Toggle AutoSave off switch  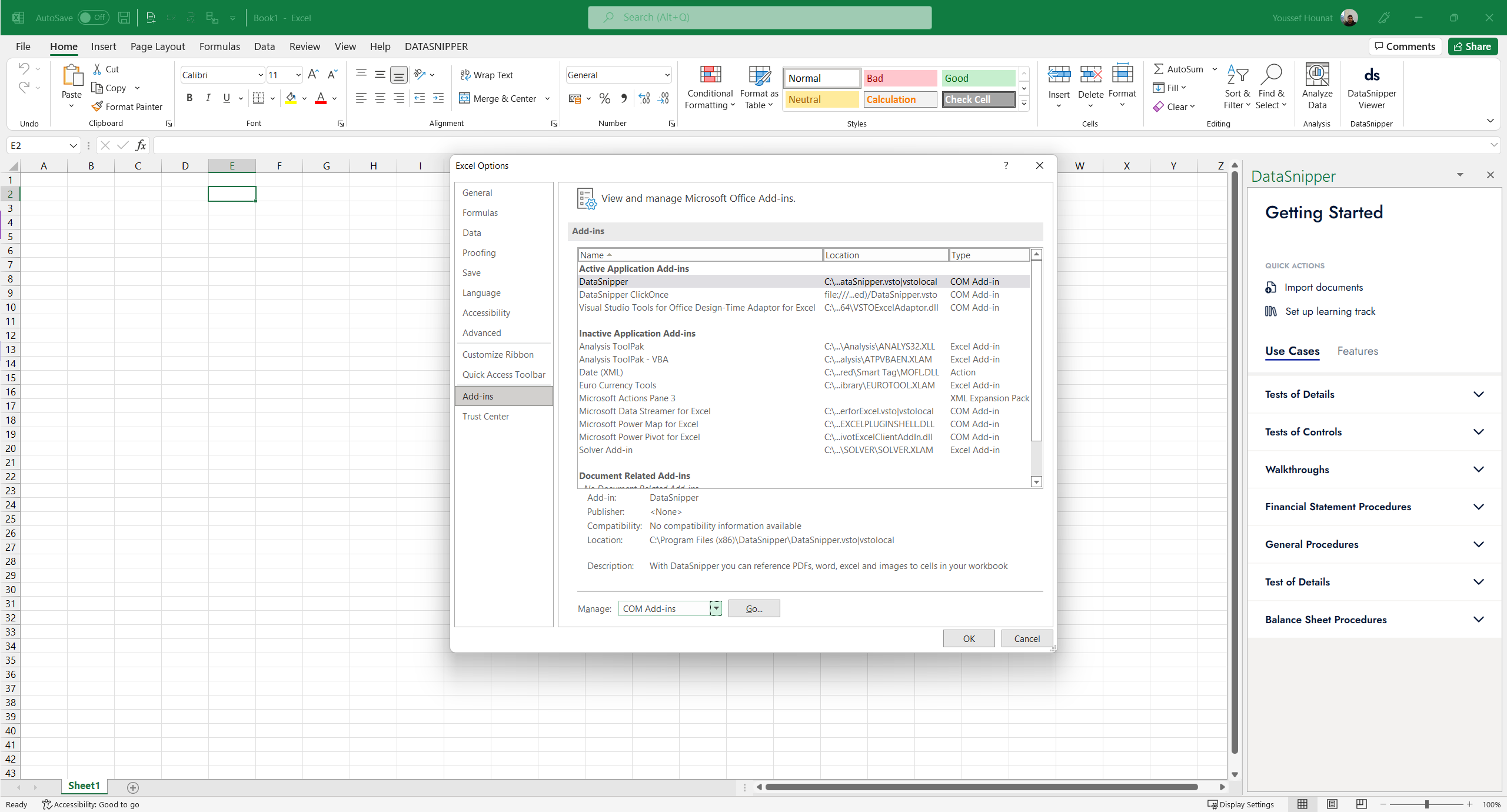tap(92, 18)
